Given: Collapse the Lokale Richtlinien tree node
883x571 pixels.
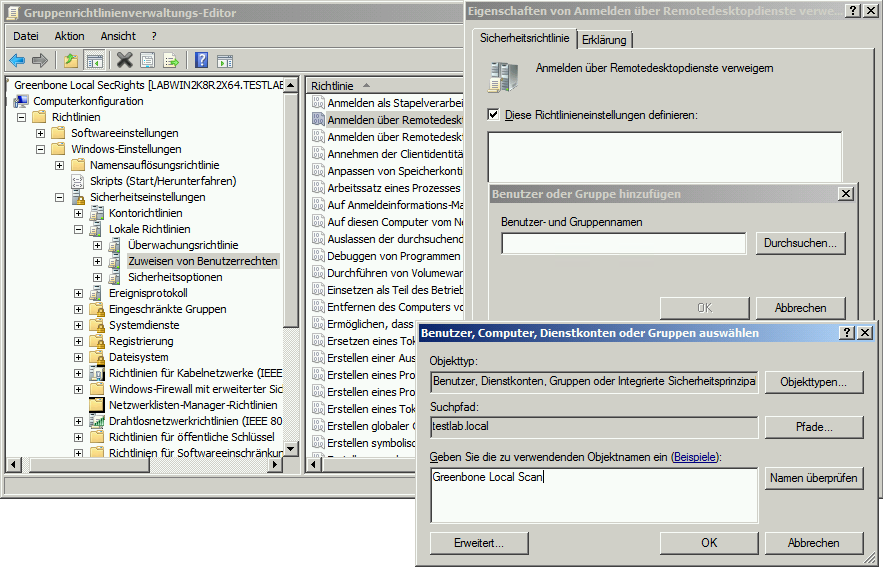Looking at the screenshot, I should [x=79, y=229].
